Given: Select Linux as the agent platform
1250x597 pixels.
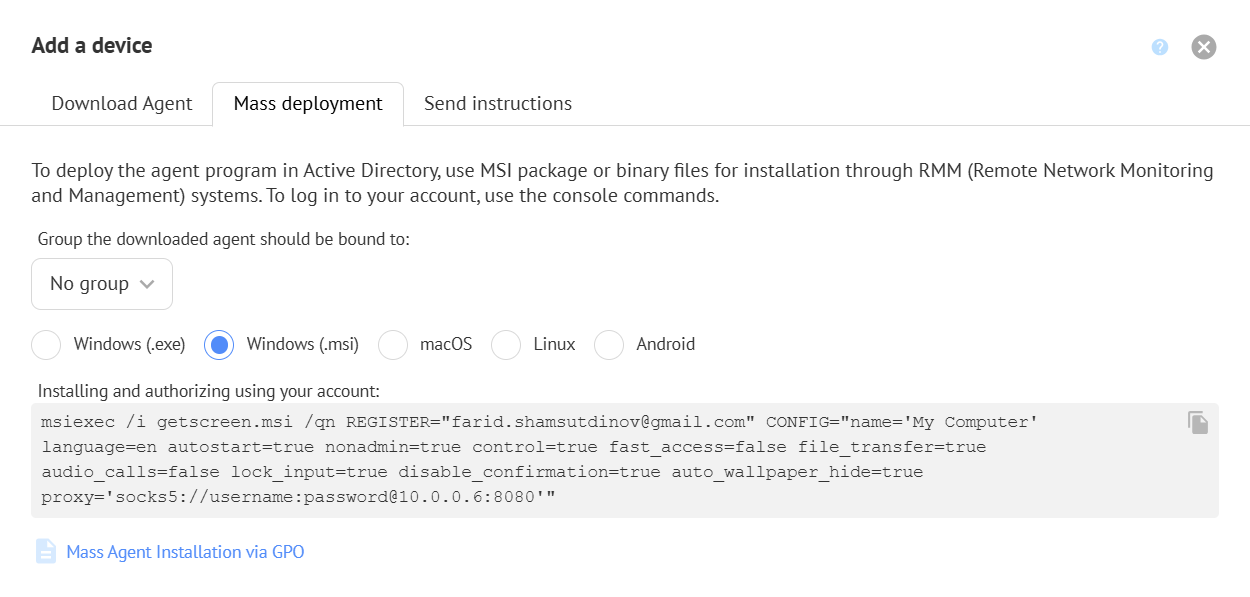Looking at the screenshot, I should click(x=506, y=345).
